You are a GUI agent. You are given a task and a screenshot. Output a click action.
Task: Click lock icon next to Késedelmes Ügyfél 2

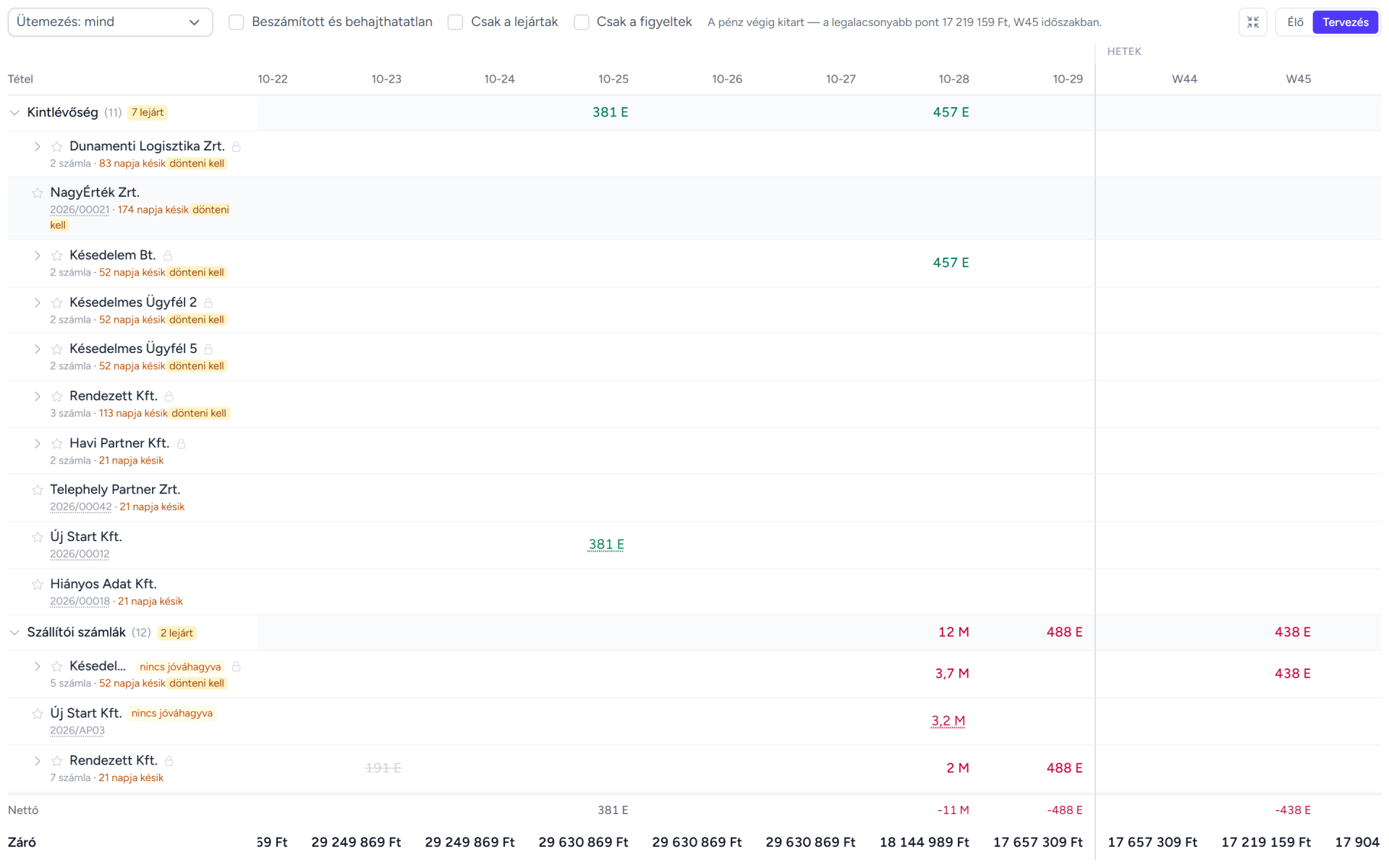point(208,302)
